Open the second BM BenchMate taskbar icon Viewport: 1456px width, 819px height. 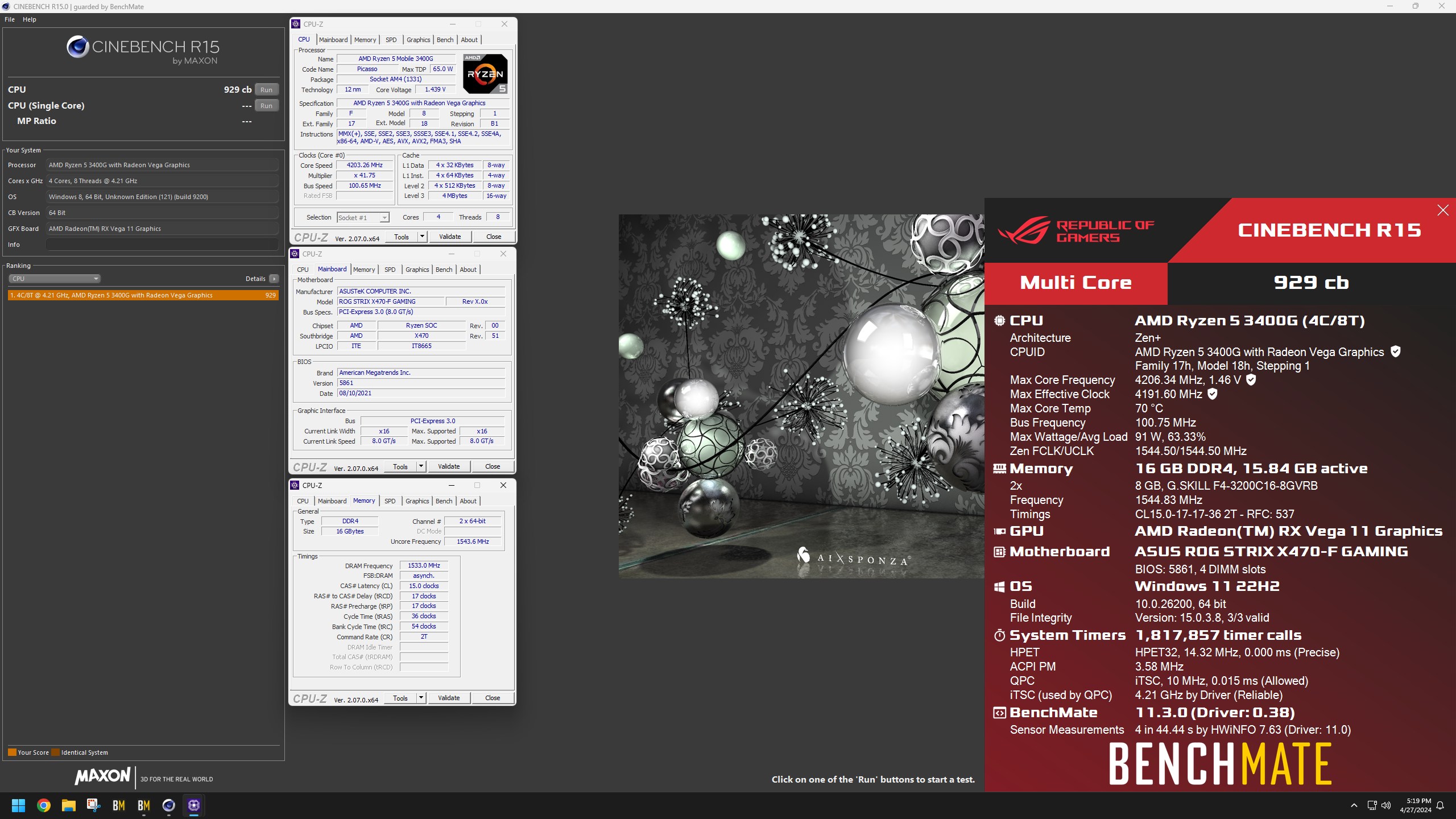tap(144, 805)
